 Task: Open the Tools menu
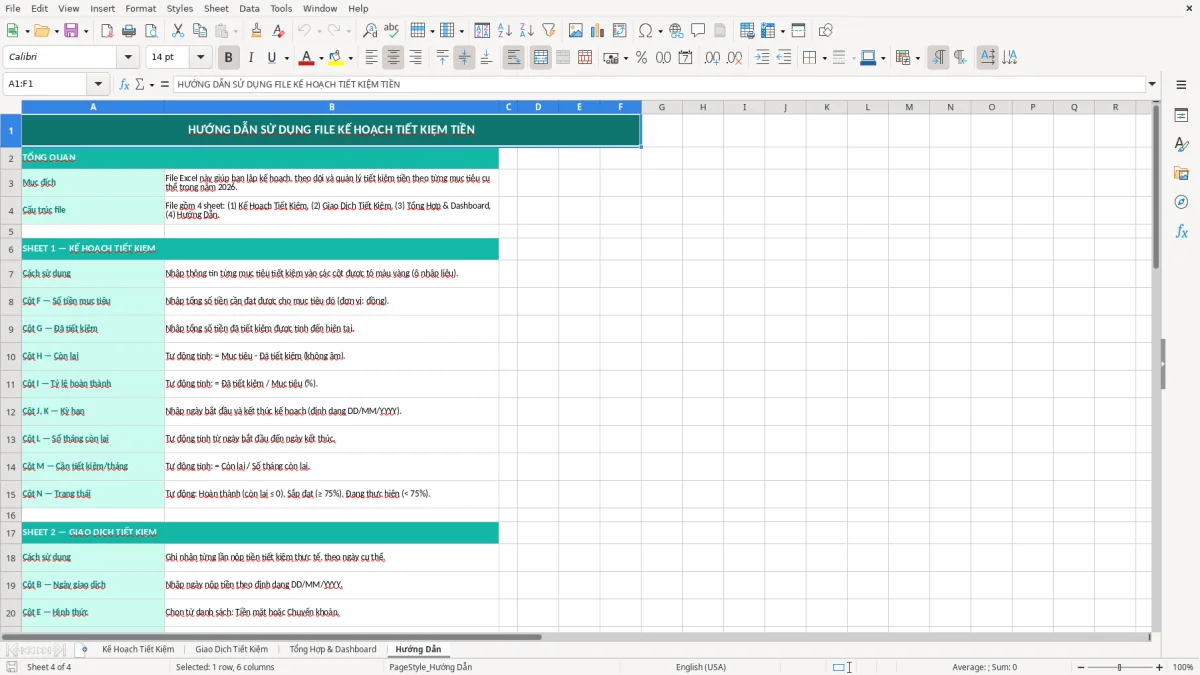tap(281, 8)
